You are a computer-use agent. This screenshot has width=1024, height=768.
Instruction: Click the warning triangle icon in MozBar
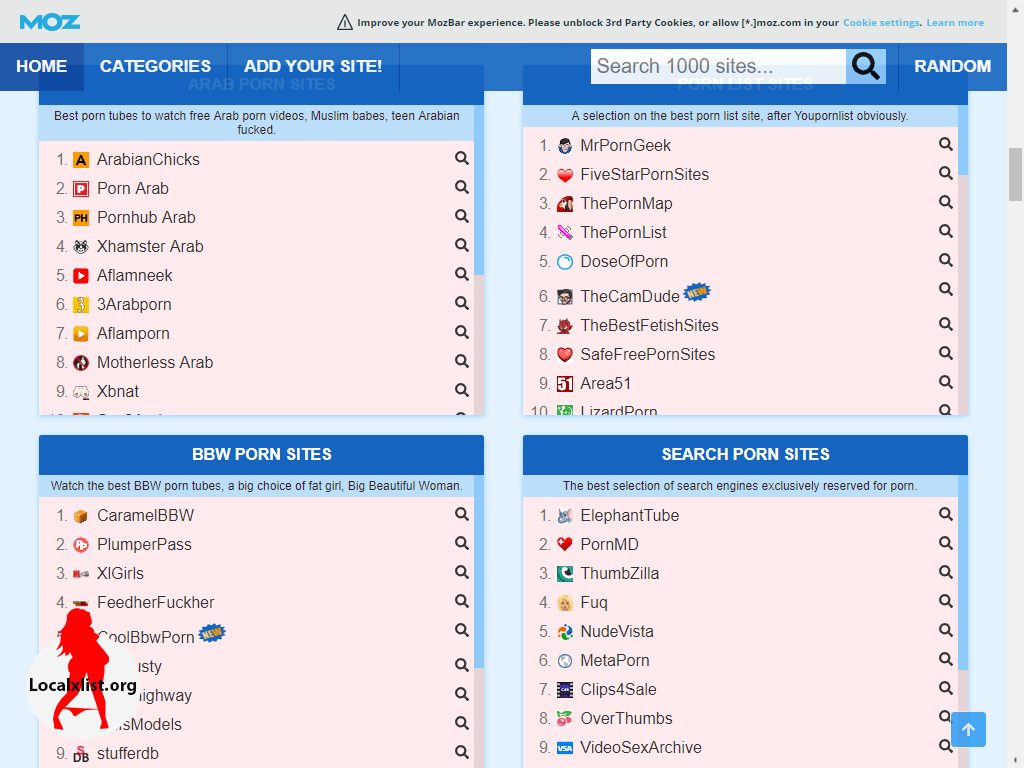point(344,23)
